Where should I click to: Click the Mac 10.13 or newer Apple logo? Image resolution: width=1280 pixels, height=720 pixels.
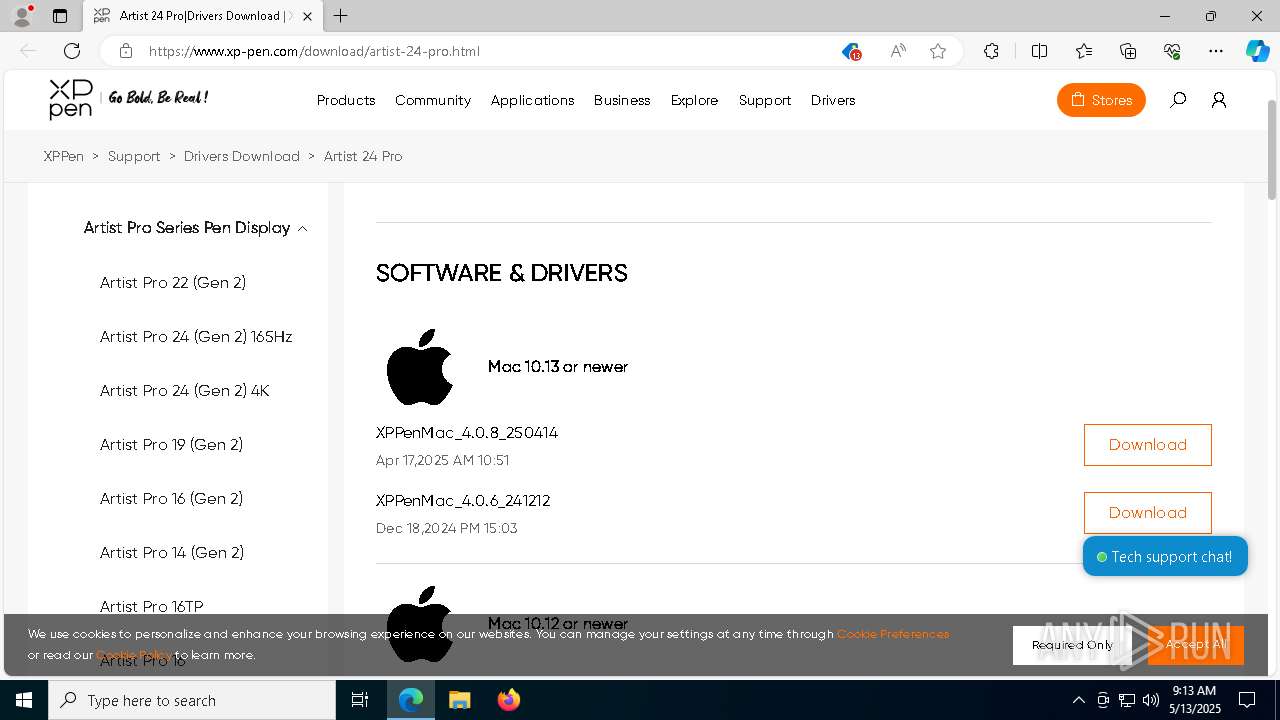pyautogui.click(x=420, y=366)
